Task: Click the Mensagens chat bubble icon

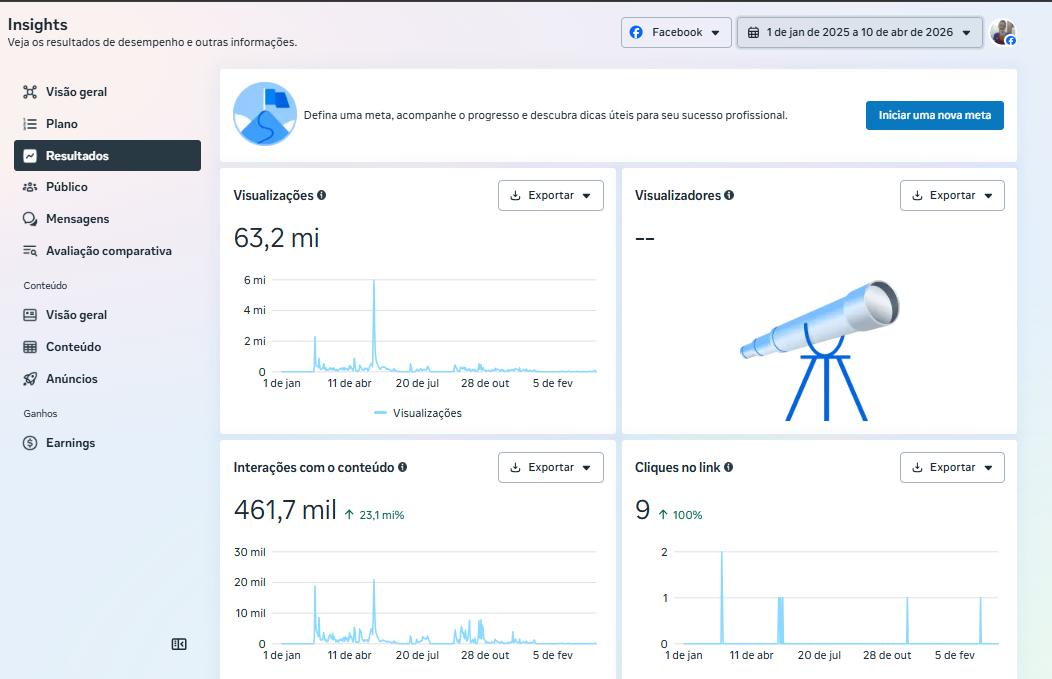Action: tap(30, 219)
